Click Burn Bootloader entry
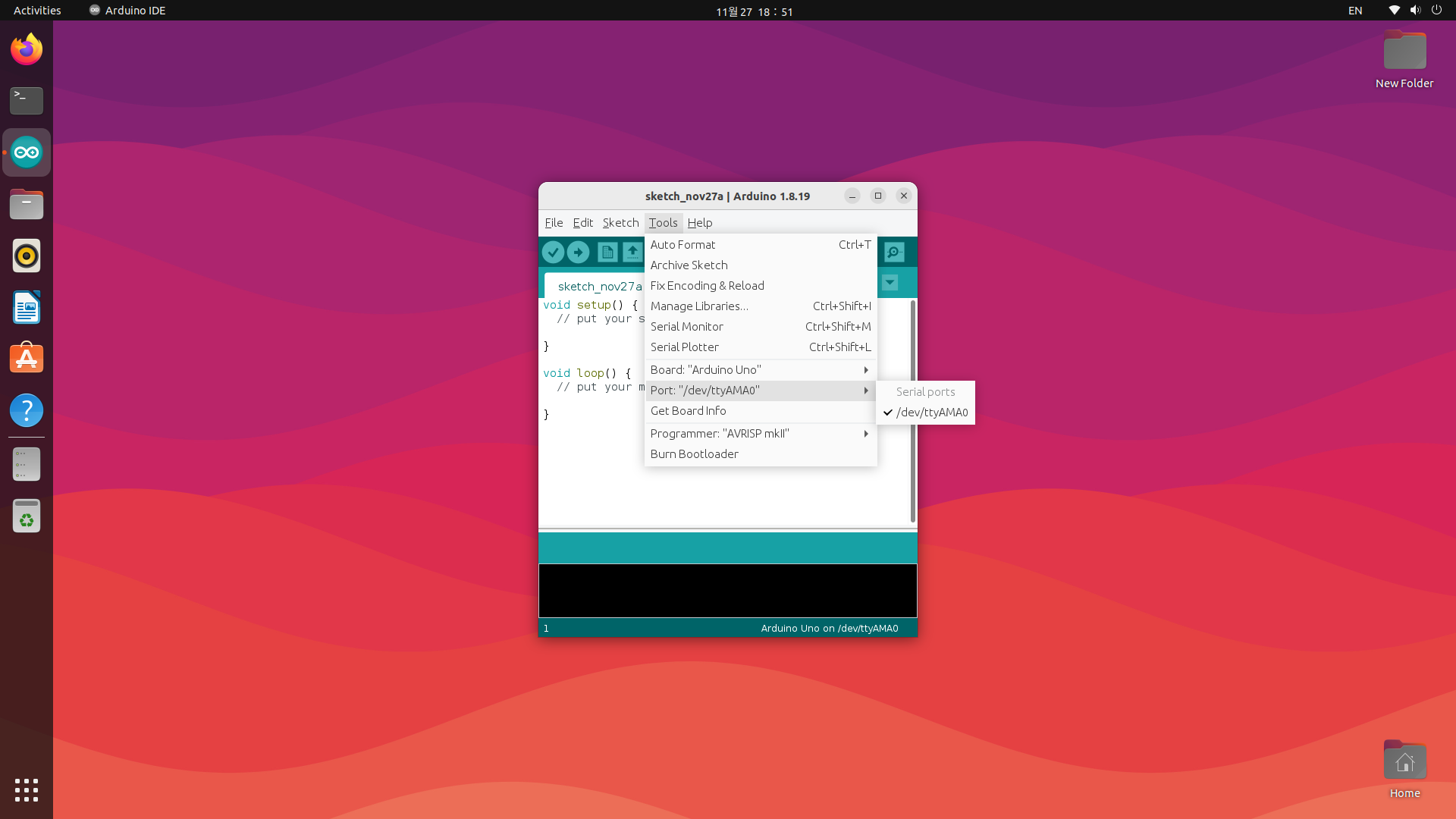This screenshot has width=1456, height=819. point(694,454)
